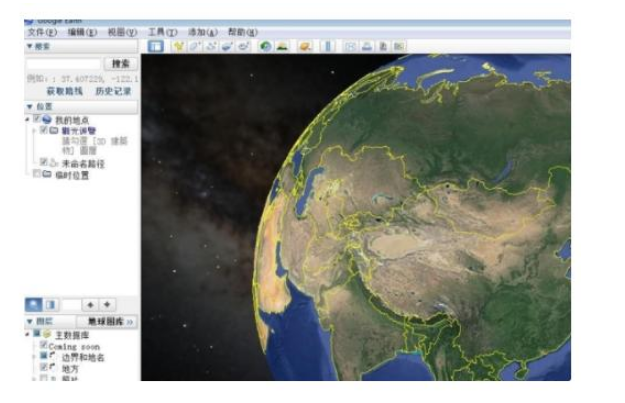Select the 临时位置 tree item
Screen dimensions: 625x403
pyautogui.click(x=72, y=175)
